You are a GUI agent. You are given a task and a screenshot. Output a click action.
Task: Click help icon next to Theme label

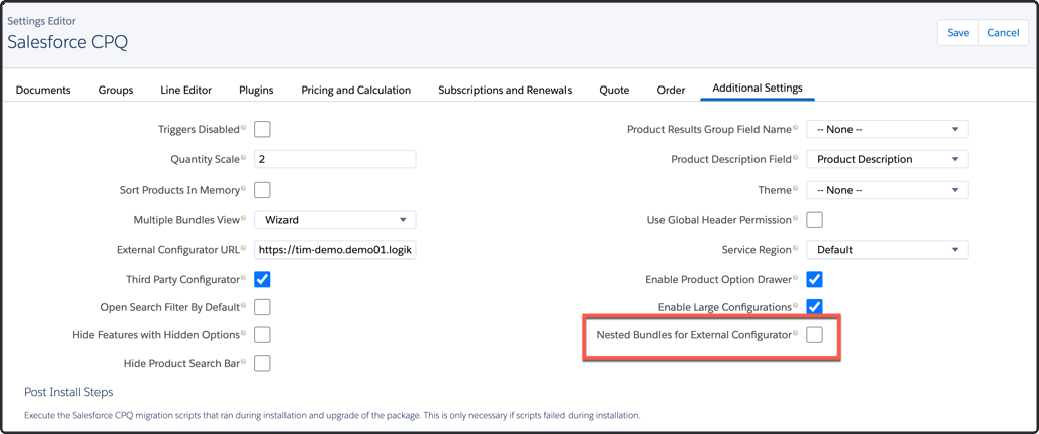(795, 188)
